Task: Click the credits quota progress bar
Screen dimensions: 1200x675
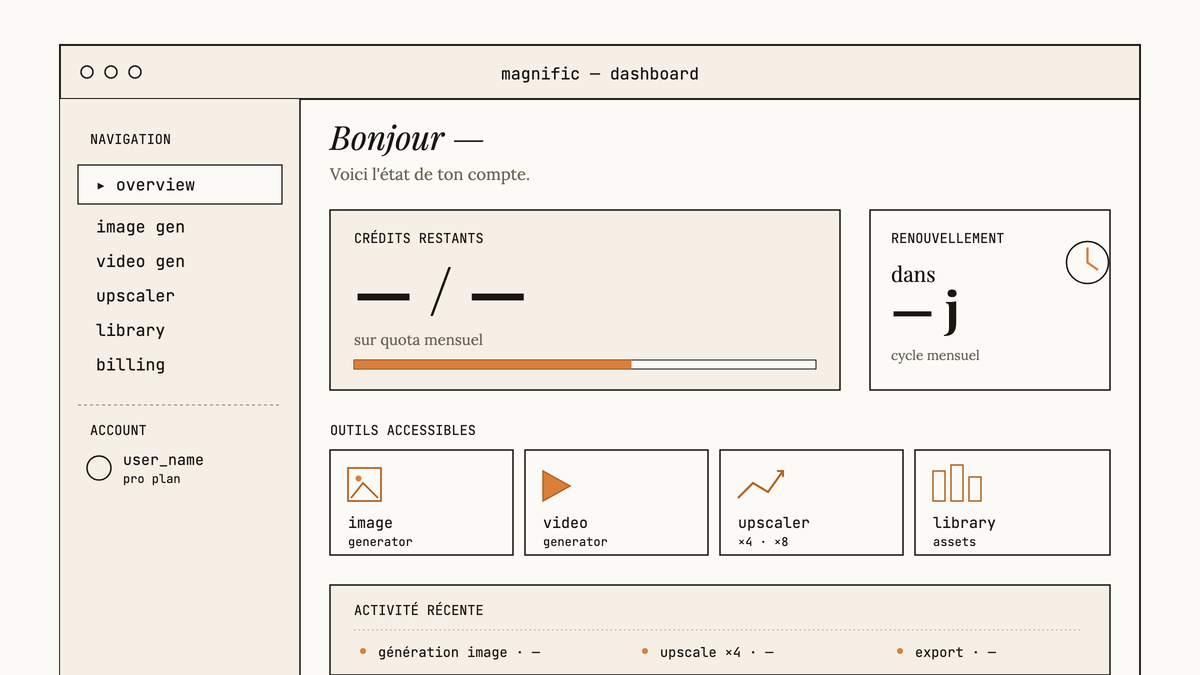Action: pyautogui.click(x=585, y=364)
